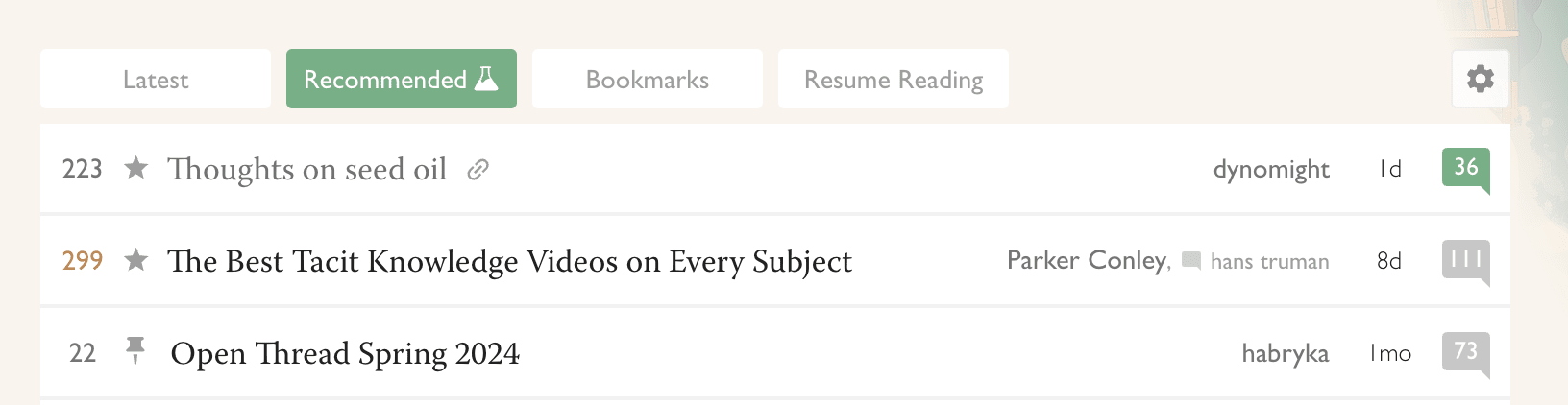Open the 111 comments bubble

point(1466,262)
